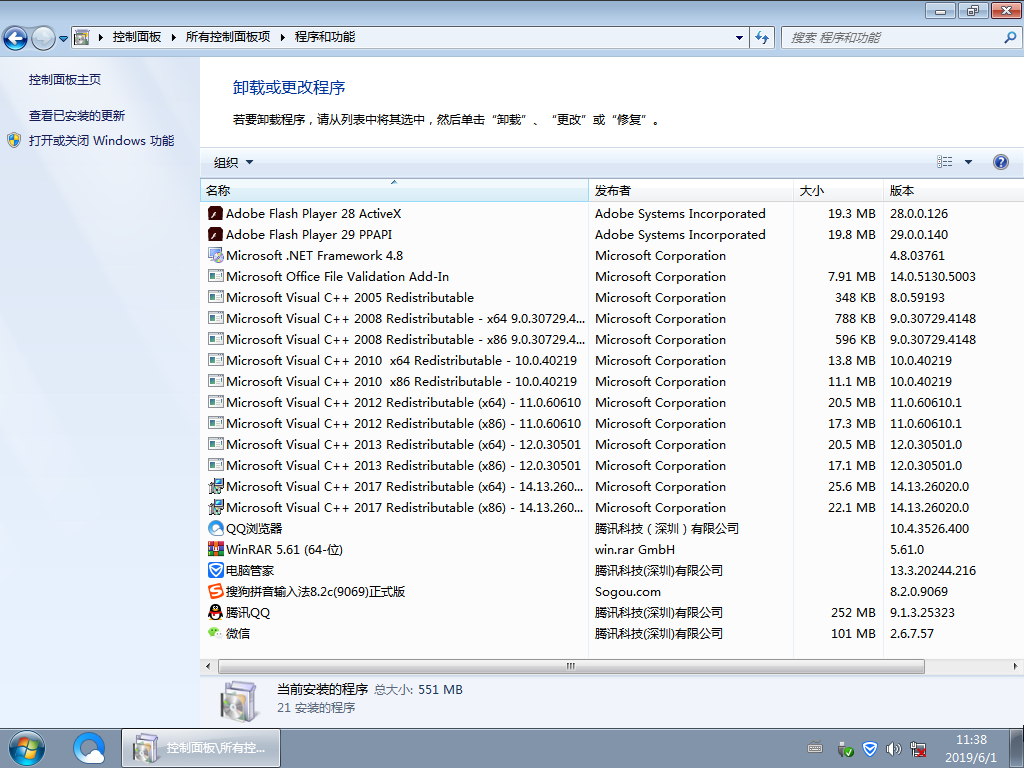This screenshot has height=768, width=1024.
Task: Click the search magnifier icon
Action: click(x=1010, y=37)
